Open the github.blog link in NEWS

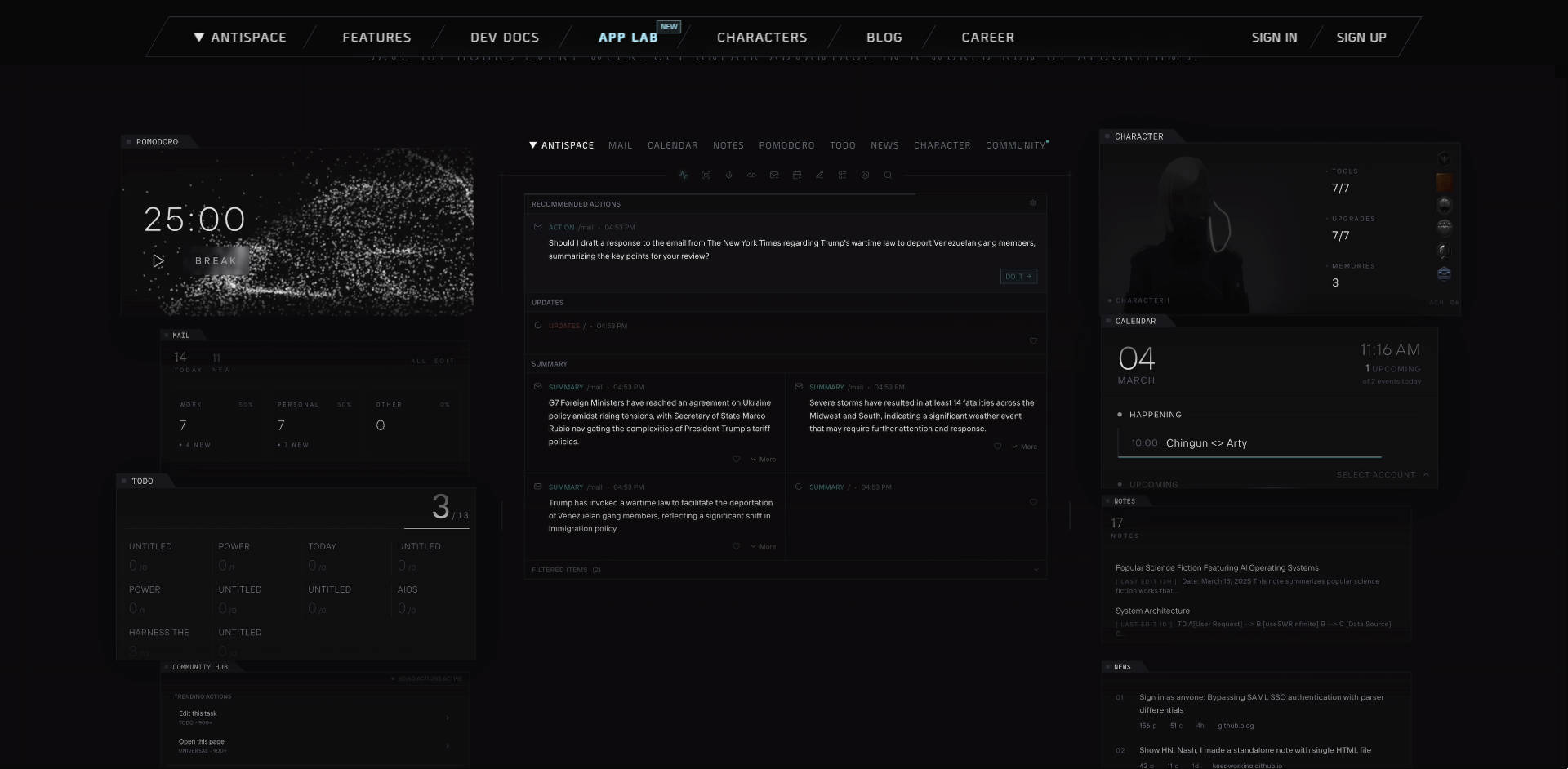pyautogui.click(x=1236, y=726)
